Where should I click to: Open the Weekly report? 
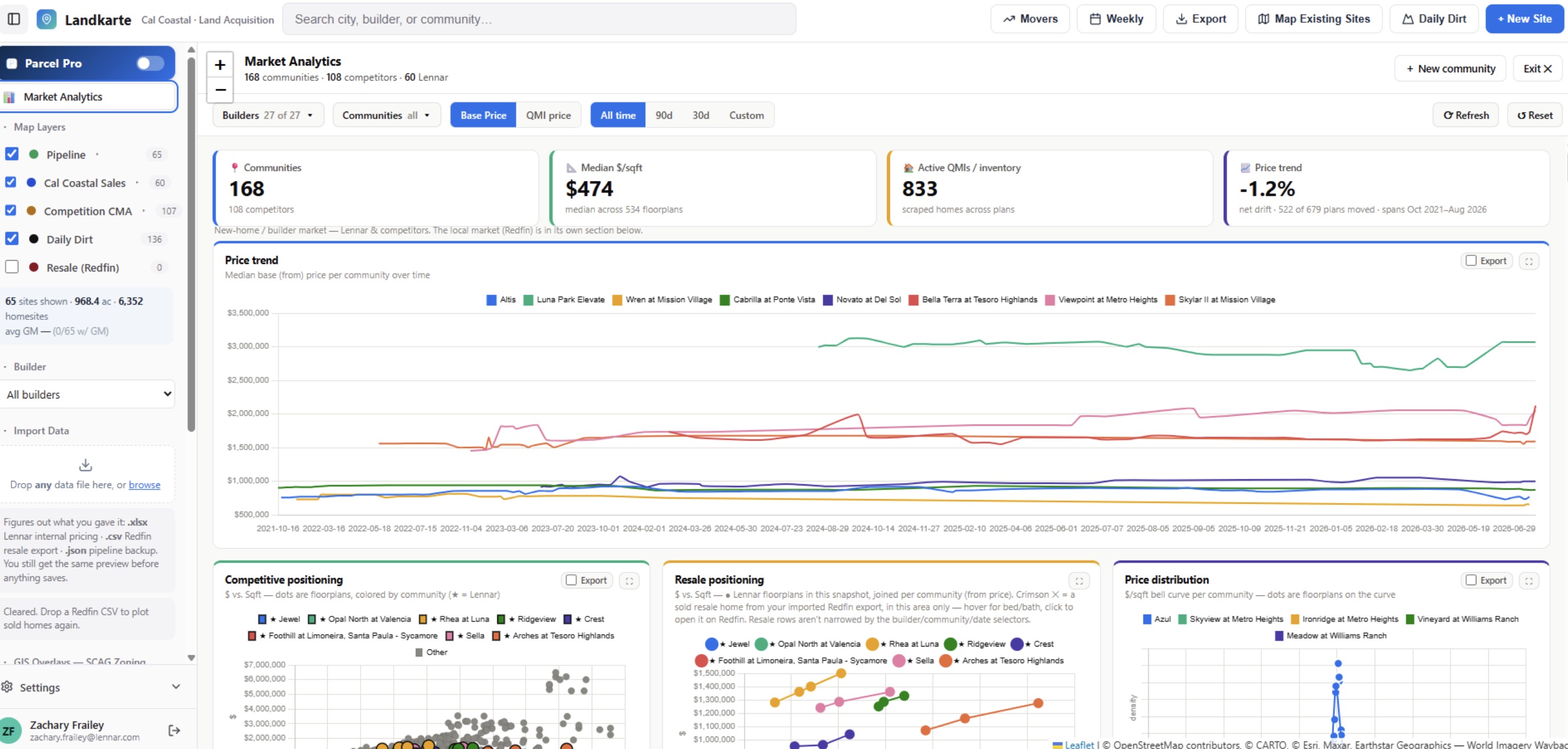(x=1116, y=19)
